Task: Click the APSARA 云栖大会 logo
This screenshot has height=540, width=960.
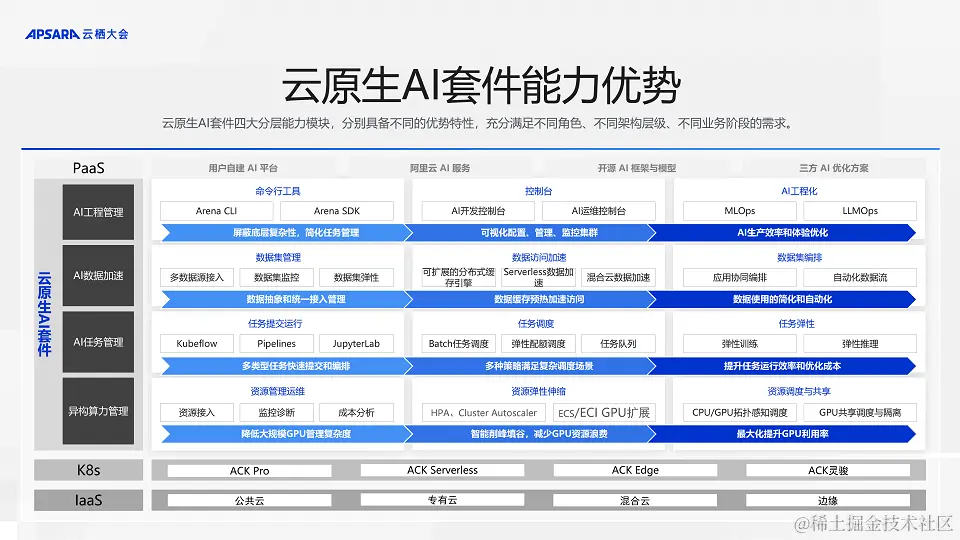Action: [77, 34]
